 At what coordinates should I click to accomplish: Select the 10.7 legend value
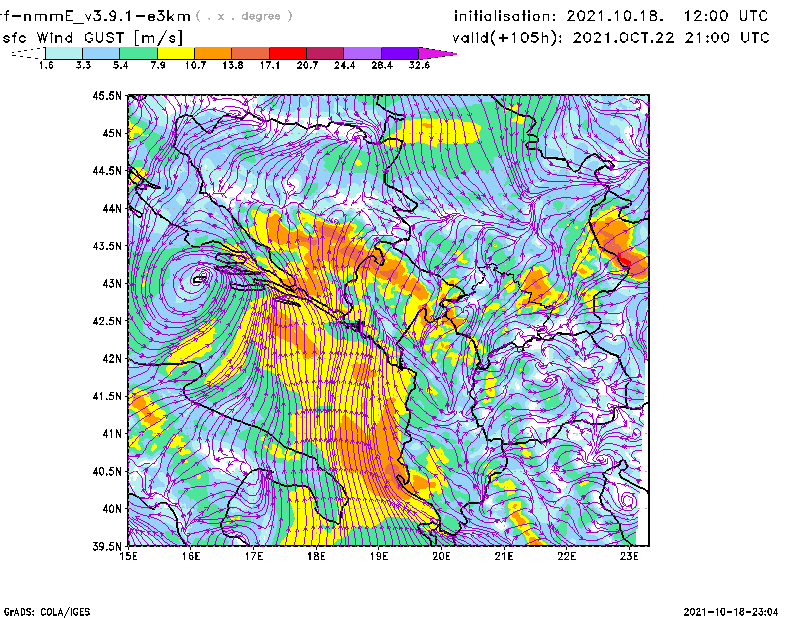coord(195,65)
